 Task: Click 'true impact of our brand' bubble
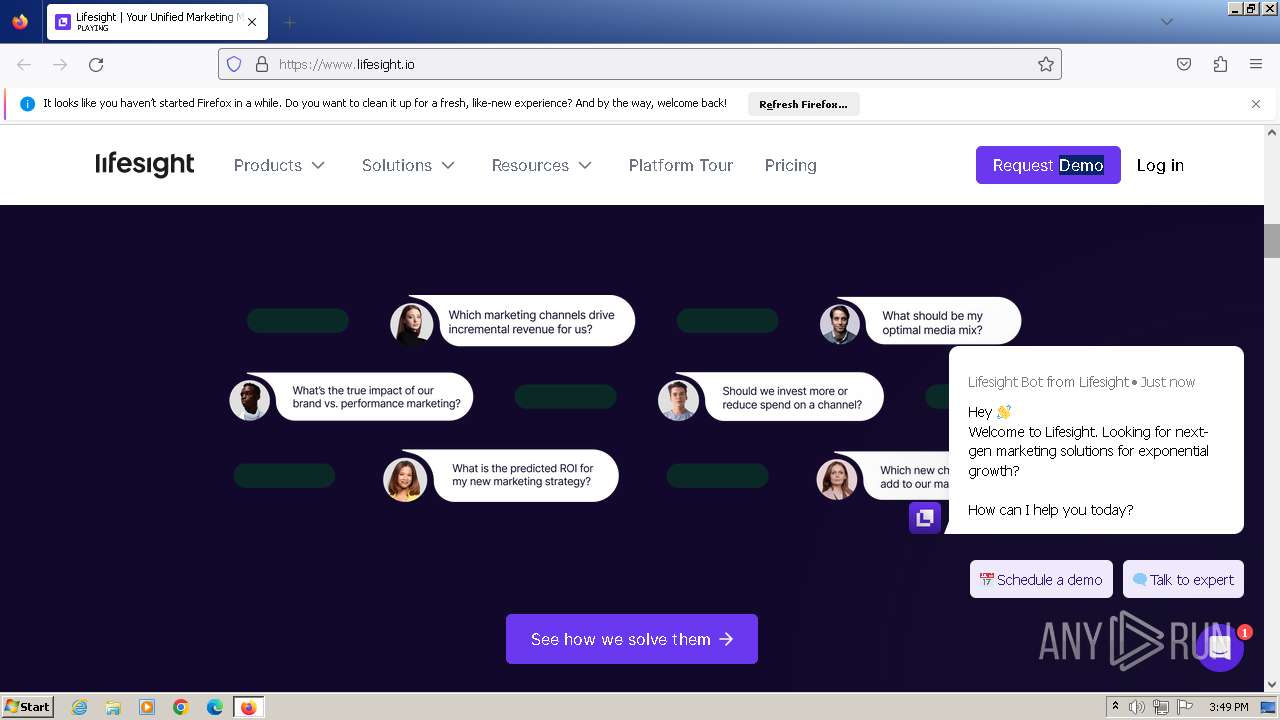coord(375,398)
